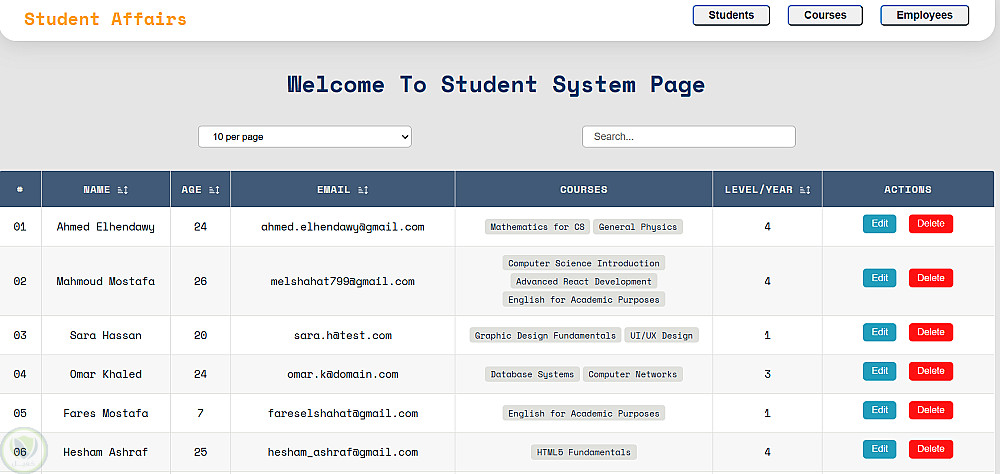The image size is (1000, 474).
Task: Click the name cell 'Ahmed Elhendawy'
Action: click(105, 227)
